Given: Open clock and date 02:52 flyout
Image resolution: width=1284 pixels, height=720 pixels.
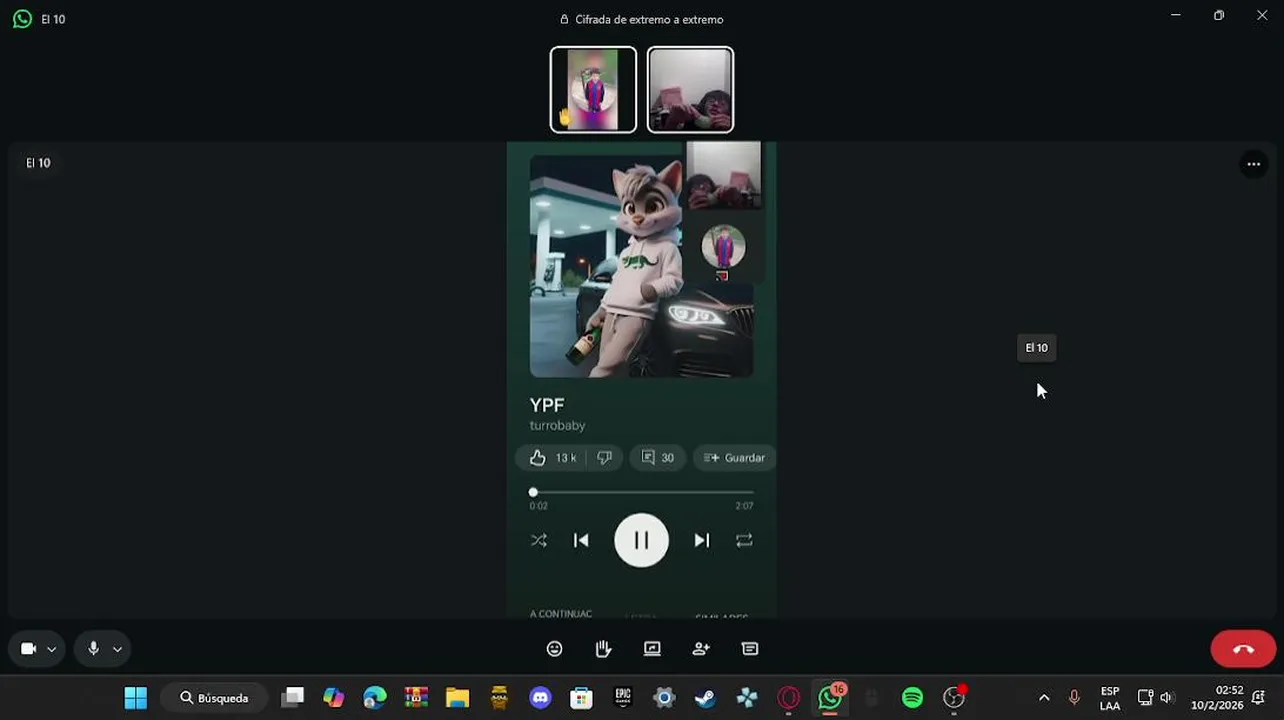Looking at the screenshot, I should pos(1218,698).
